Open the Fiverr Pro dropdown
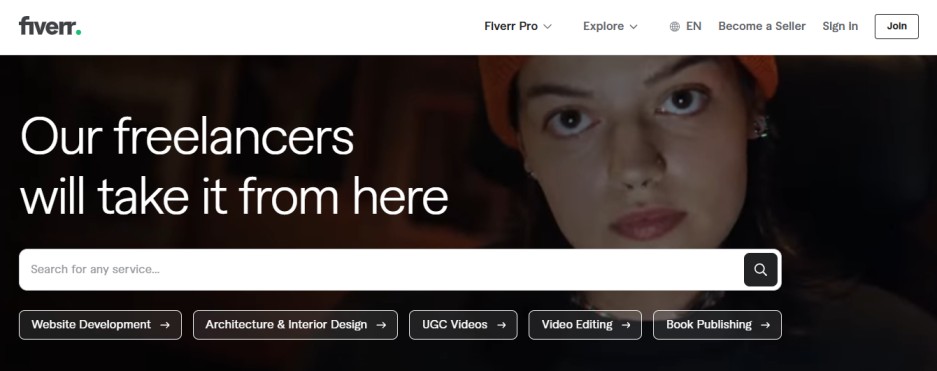This screenshot has height=371, width=937. 518,26
